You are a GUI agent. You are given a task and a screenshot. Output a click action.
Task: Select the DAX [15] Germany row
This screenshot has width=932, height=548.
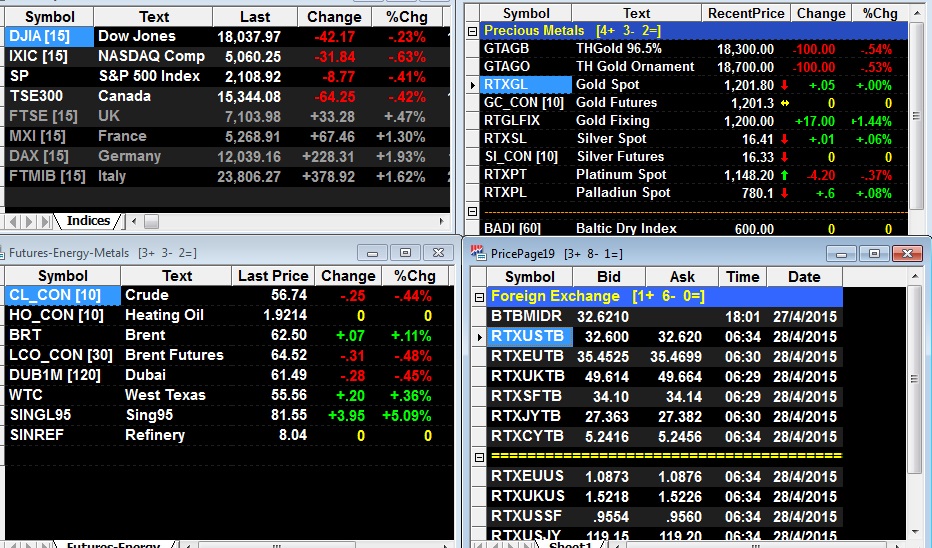pos(227,157)
